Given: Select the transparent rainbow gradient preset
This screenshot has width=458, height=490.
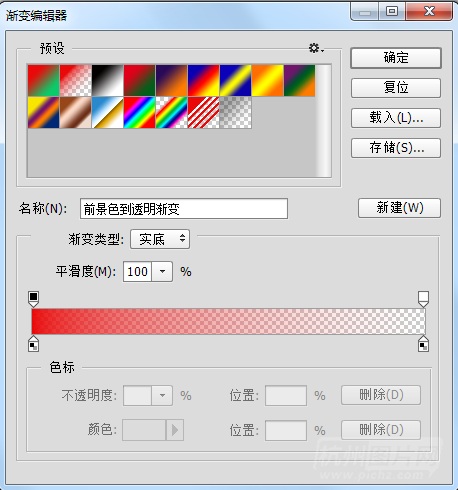Looking at the screenshot, I should point(172,113).
